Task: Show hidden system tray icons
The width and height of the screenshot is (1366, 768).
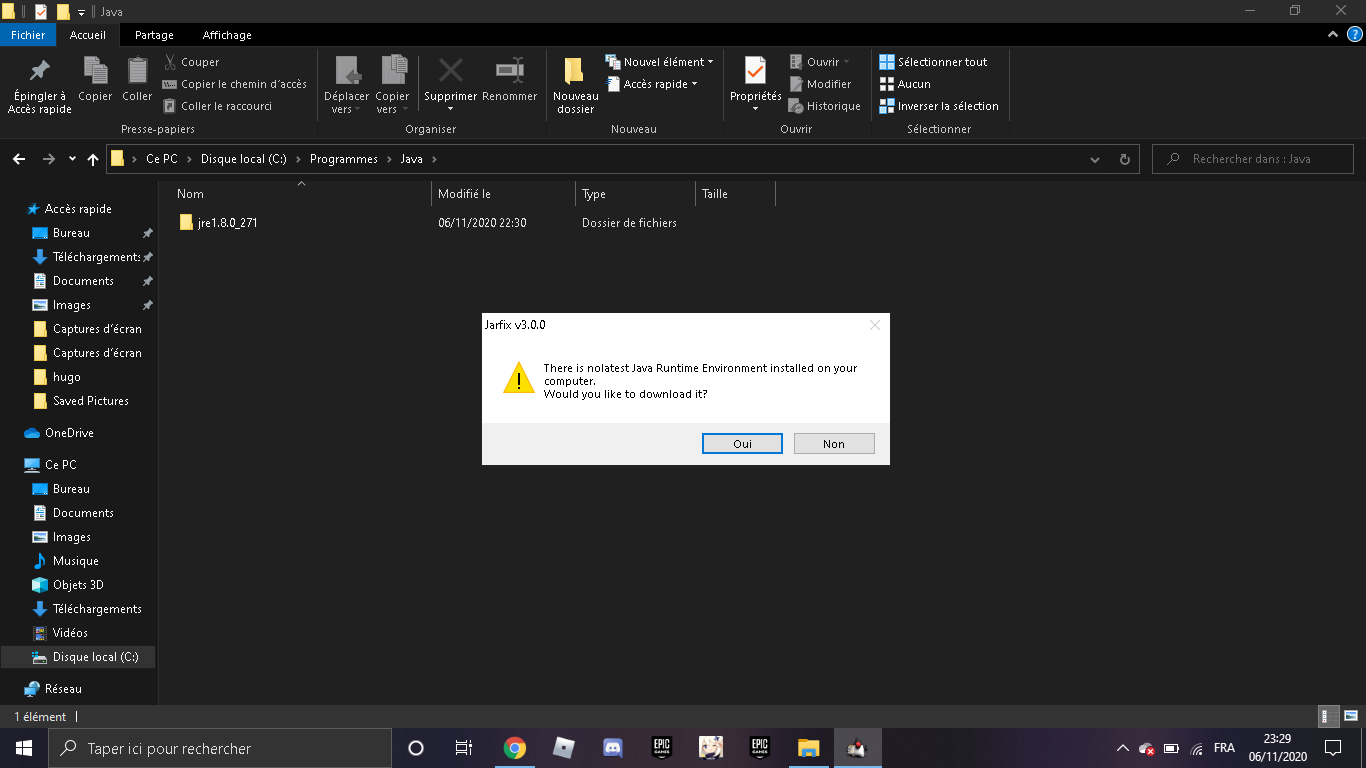Action: pos(1122,748)
